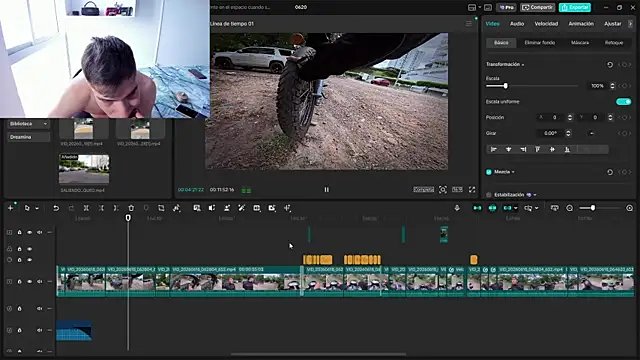Enable the Estabilización checkbox
The height and width of the screenshot is (360, 640).
click(x=489, y=195)
